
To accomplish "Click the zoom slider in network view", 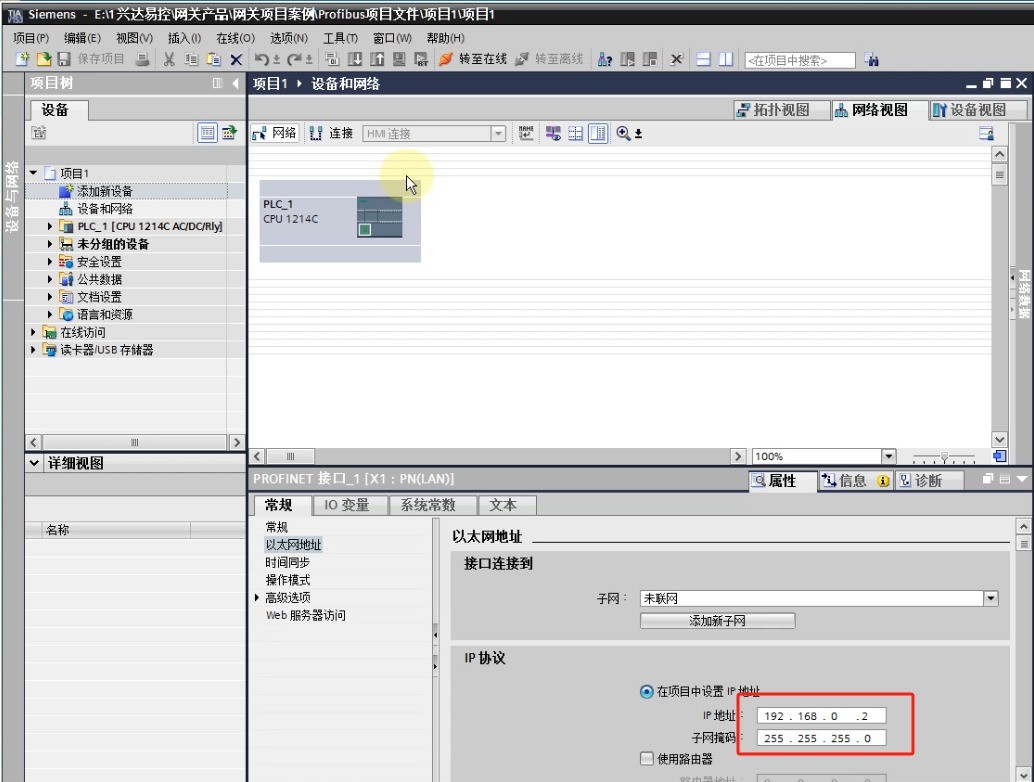I will [943, 457].
